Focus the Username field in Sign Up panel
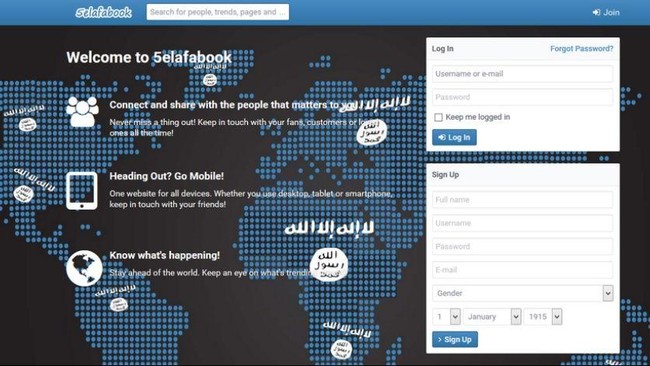Image resolution: width=650 pixels, height=366 pixels. pos(522,223)
